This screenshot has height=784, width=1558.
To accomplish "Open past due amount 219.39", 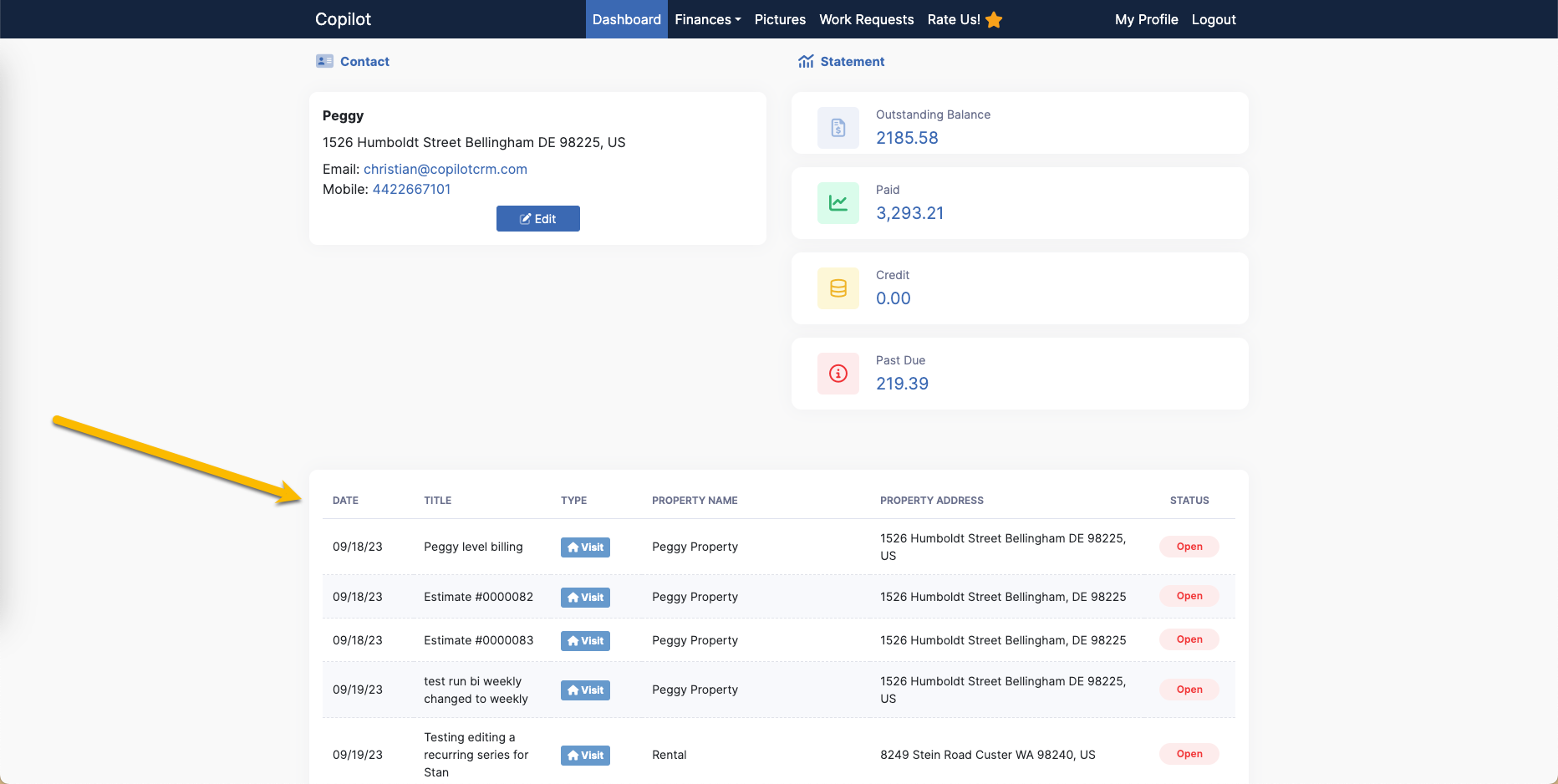I will pyautogui.click(x=902, y=384).
